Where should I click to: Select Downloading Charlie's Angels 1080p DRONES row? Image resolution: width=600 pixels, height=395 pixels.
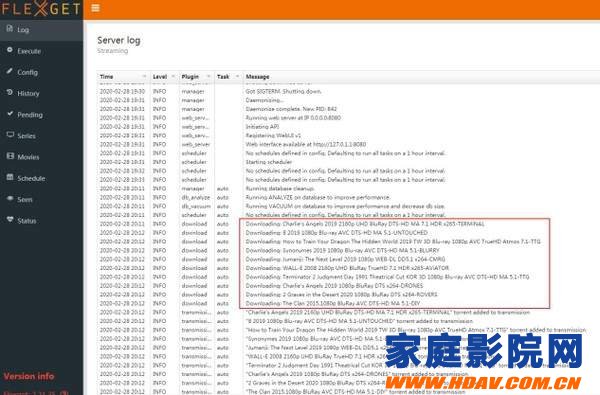coord(334,286)
